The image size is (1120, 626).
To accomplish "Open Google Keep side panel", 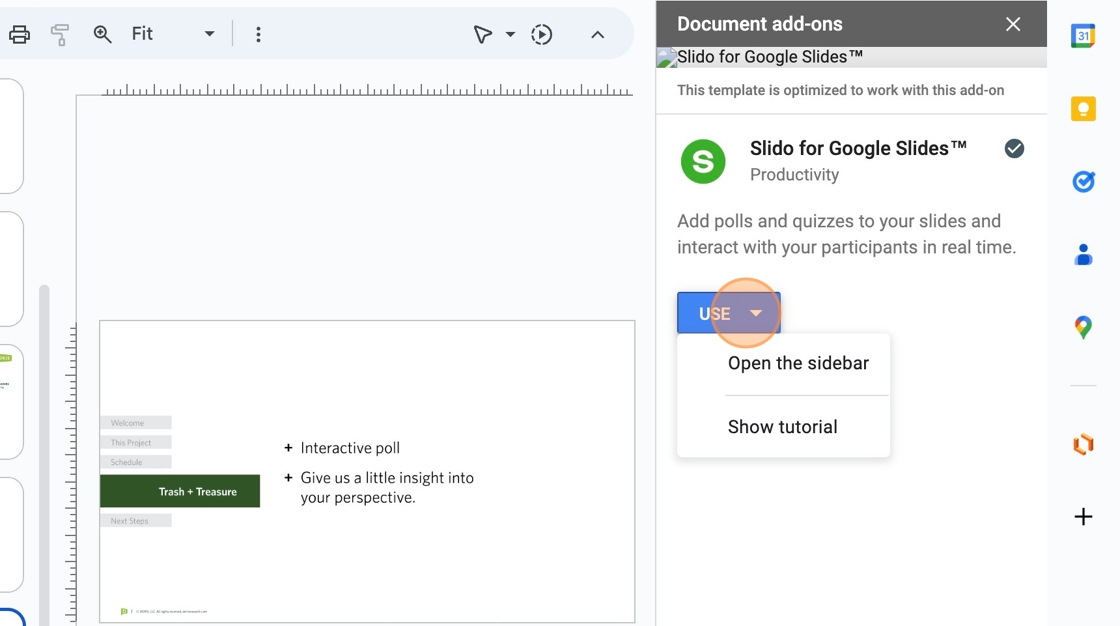I will (1083, 108).
